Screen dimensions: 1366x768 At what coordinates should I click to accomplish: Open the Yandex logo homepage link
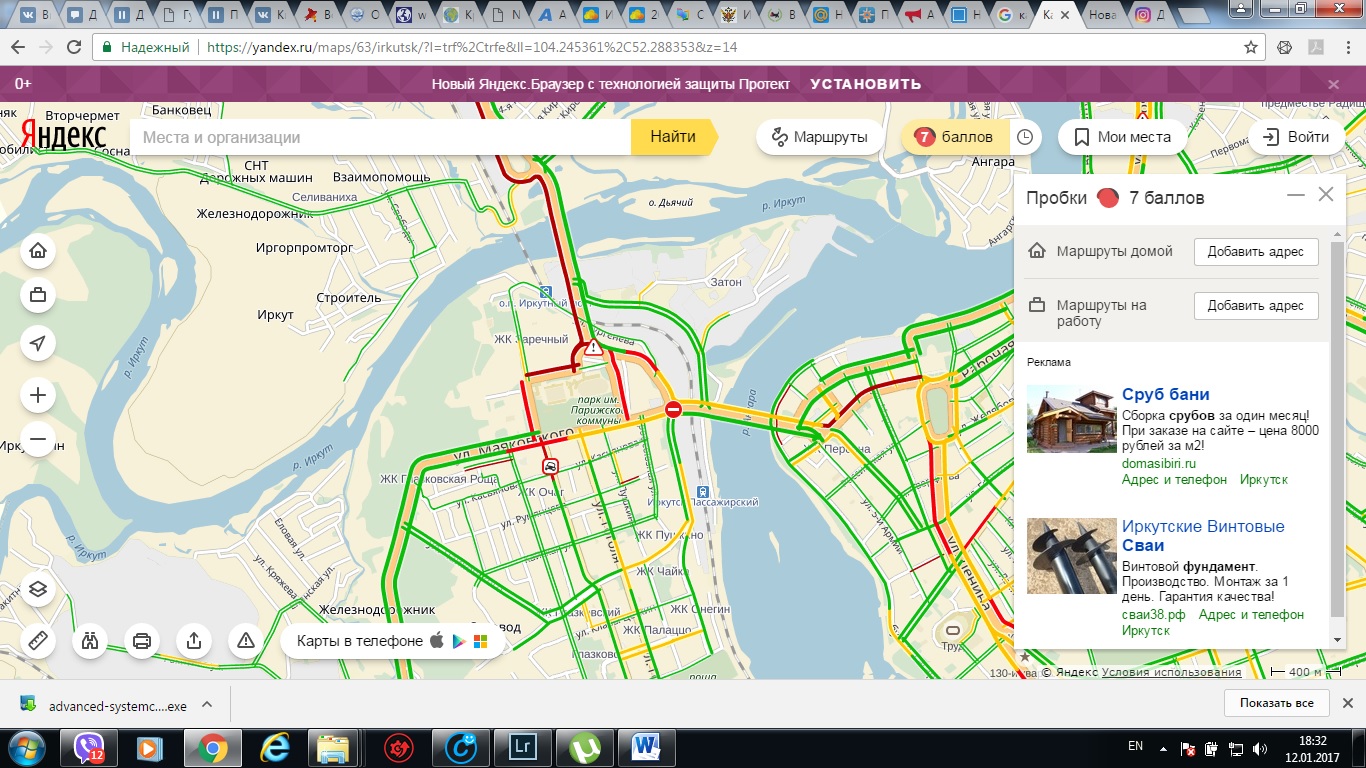pyautogui.click(x=64, y=135)
